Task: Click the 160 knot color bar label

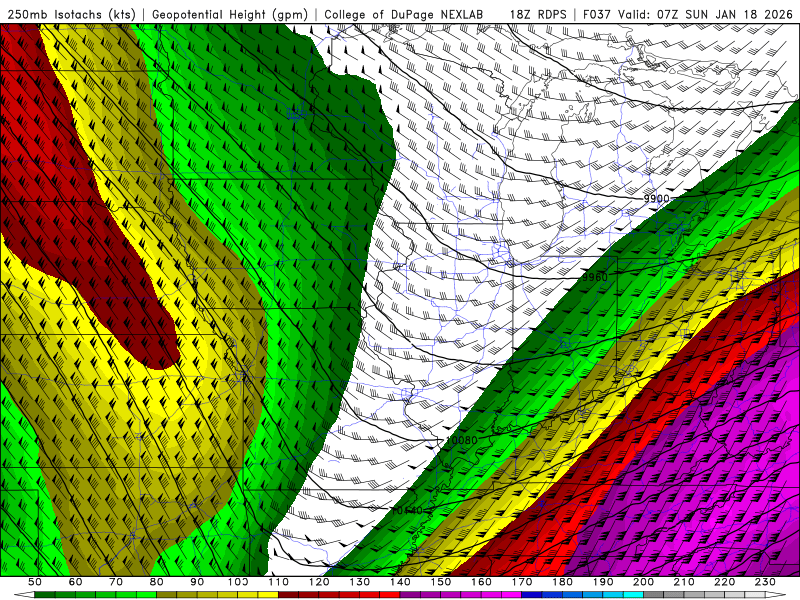Action: (x=482, y=582)
